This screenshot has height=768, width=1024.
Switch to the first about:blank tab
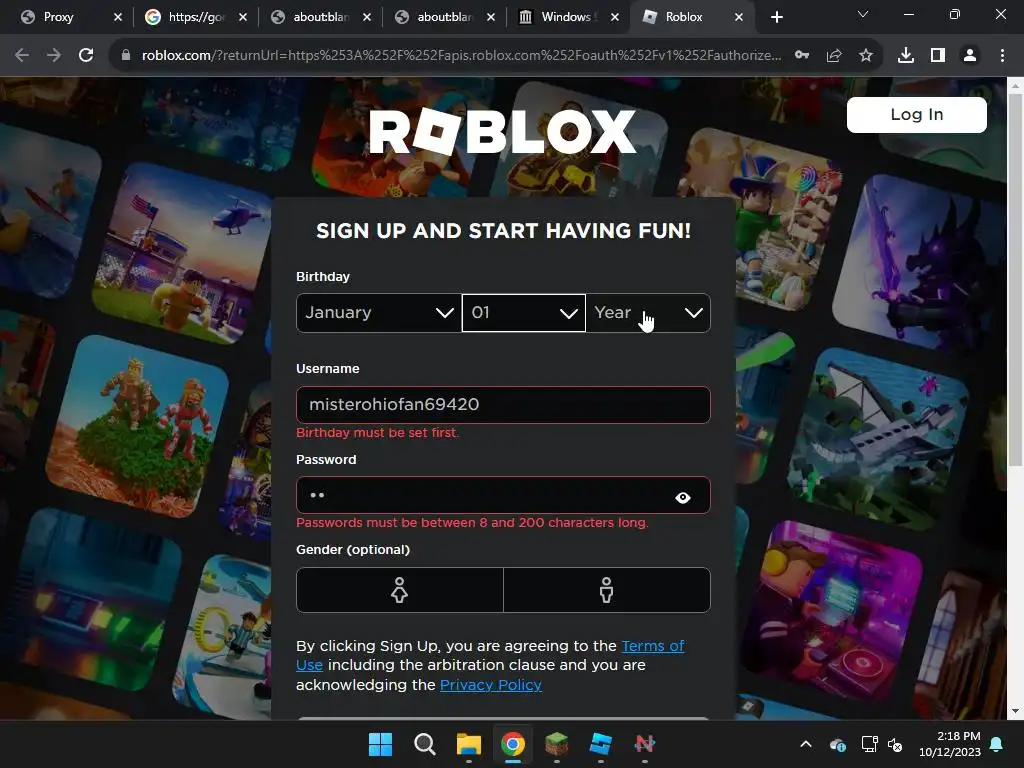tap(320, 17)
